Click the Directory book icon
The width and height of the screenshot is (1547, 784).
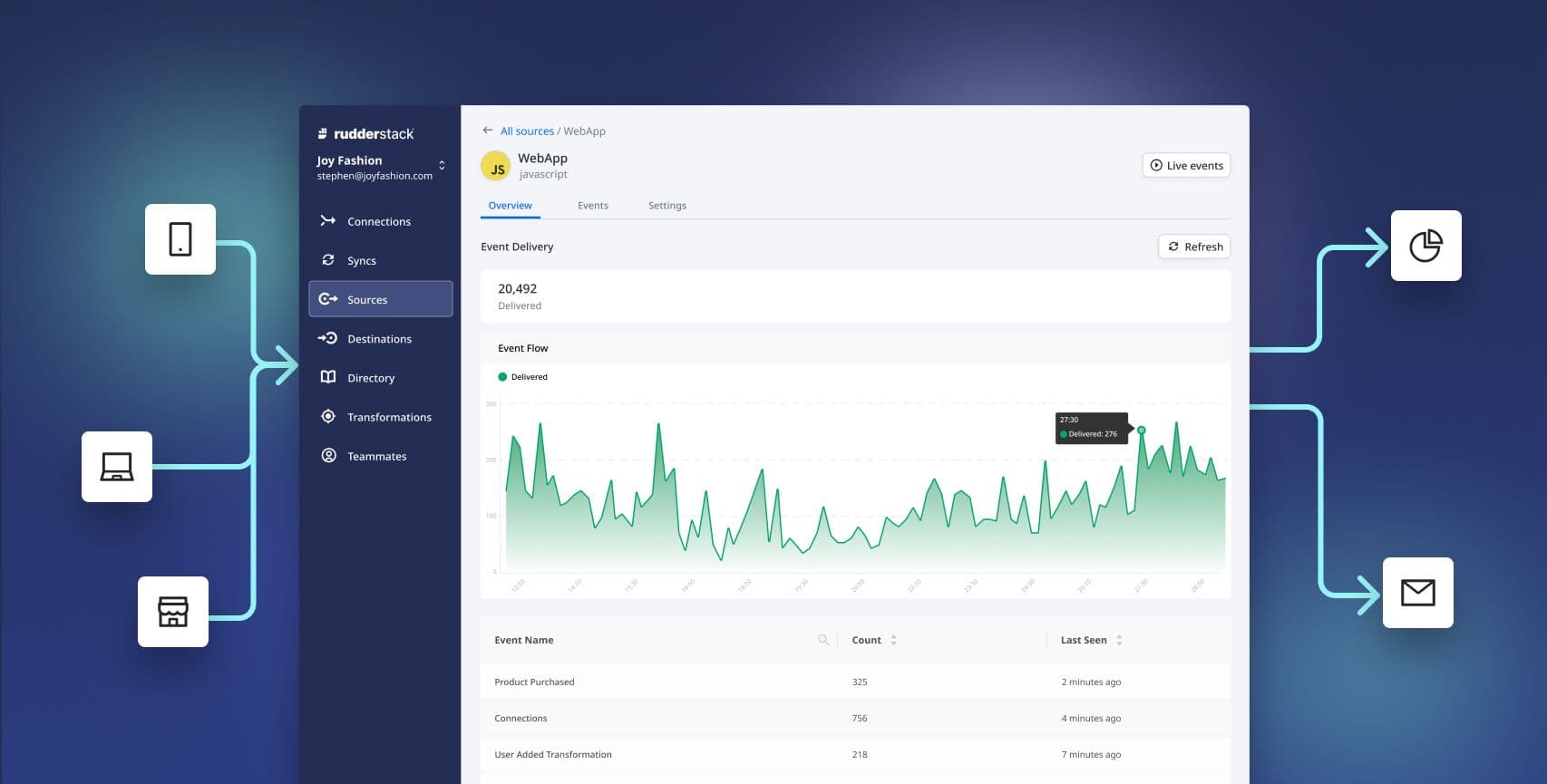(x=328, y=377)
